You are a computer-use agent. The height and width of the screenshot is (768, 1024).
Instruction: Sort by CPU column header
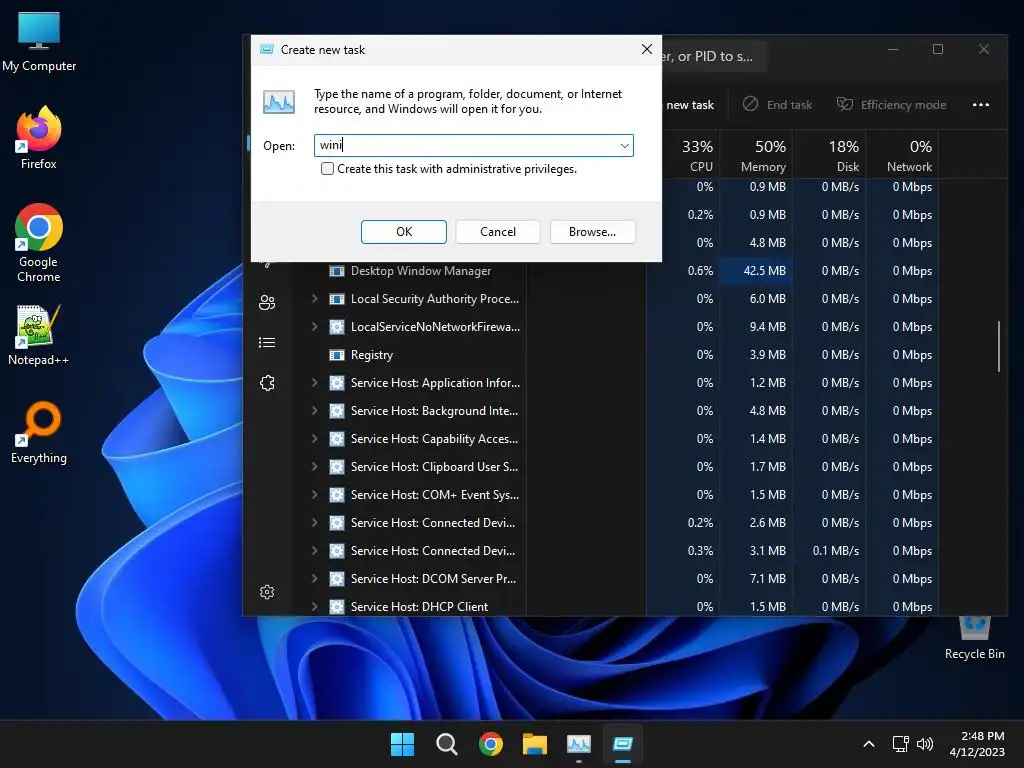click(x=690, y=155)
